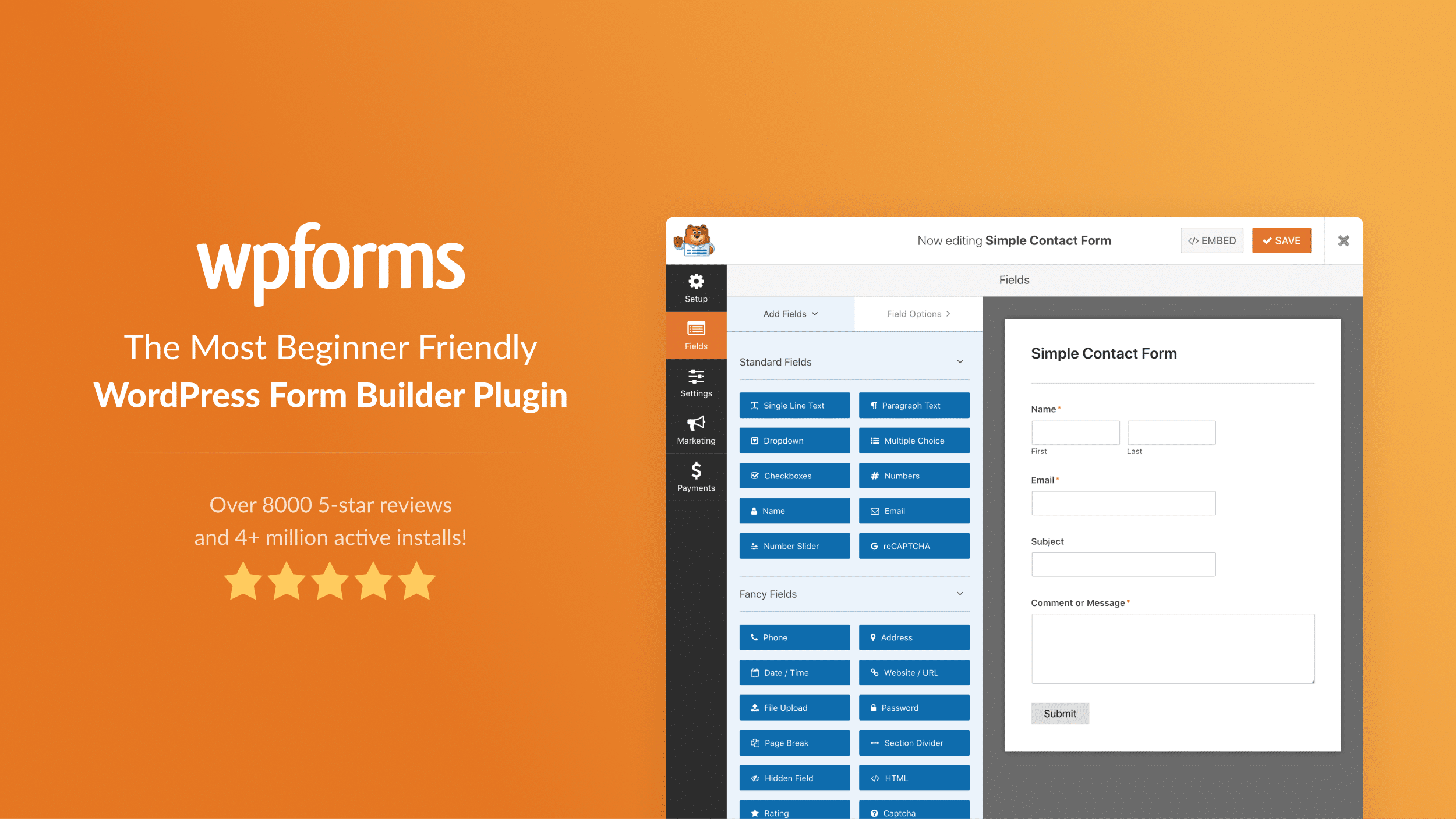Screen dimensions: 1456x819
Task: Click the Email input field in form preview
Action: click(x=1123, y=503)
